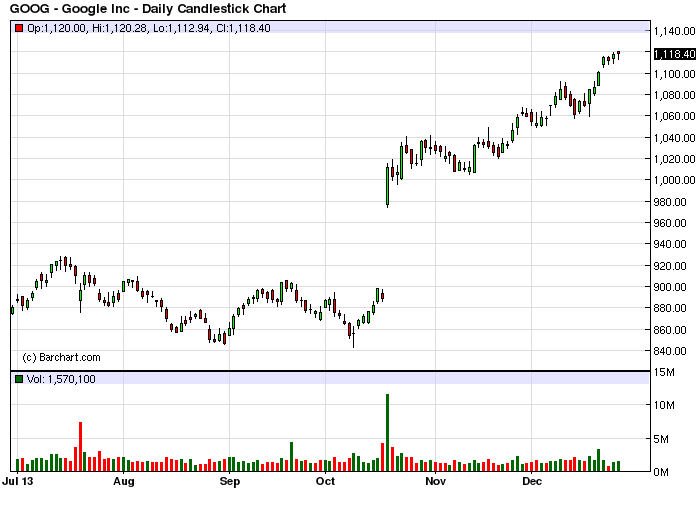Image resolution: width=700 pixels, height=512 pixels.
Task: Click the red OHLC legend square
Action: click(x=19, y=28)
